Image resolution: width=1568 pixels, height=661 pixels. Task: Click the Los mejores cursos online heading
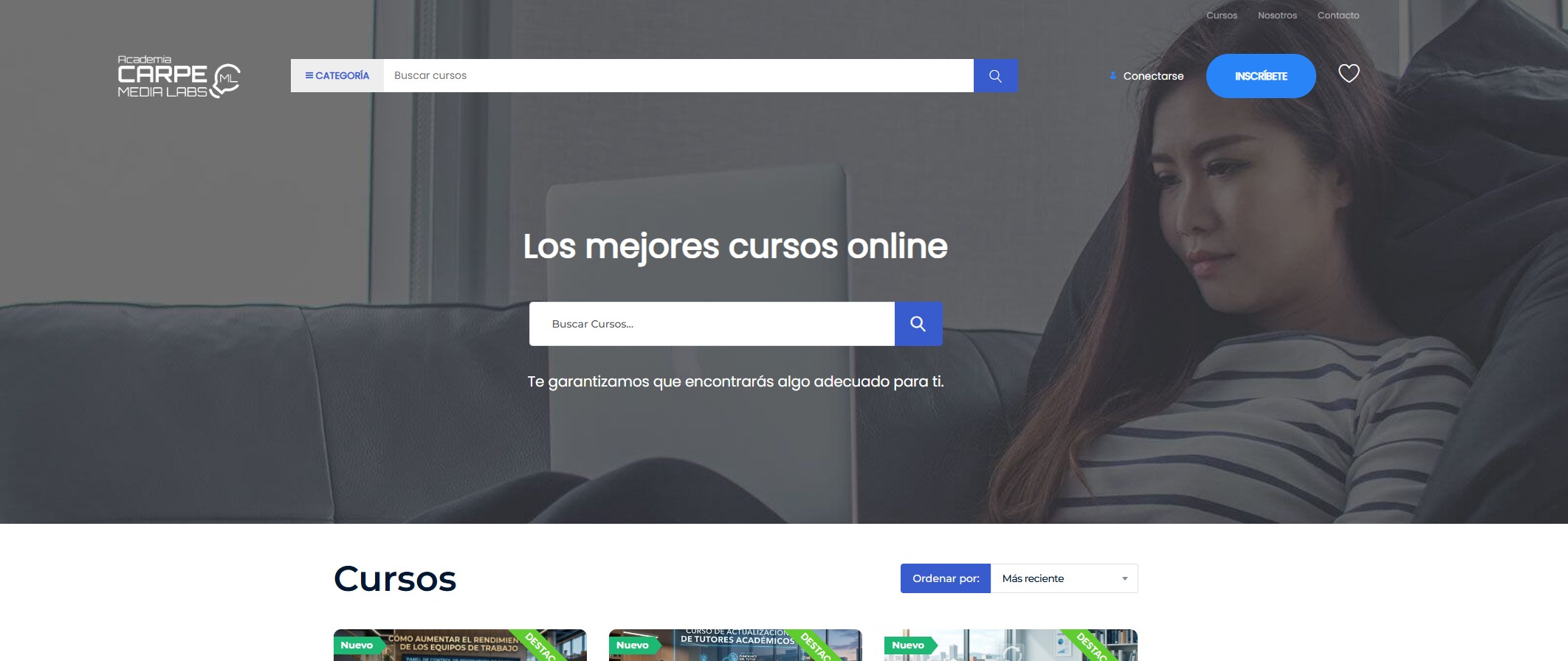[x=735, y=246]
